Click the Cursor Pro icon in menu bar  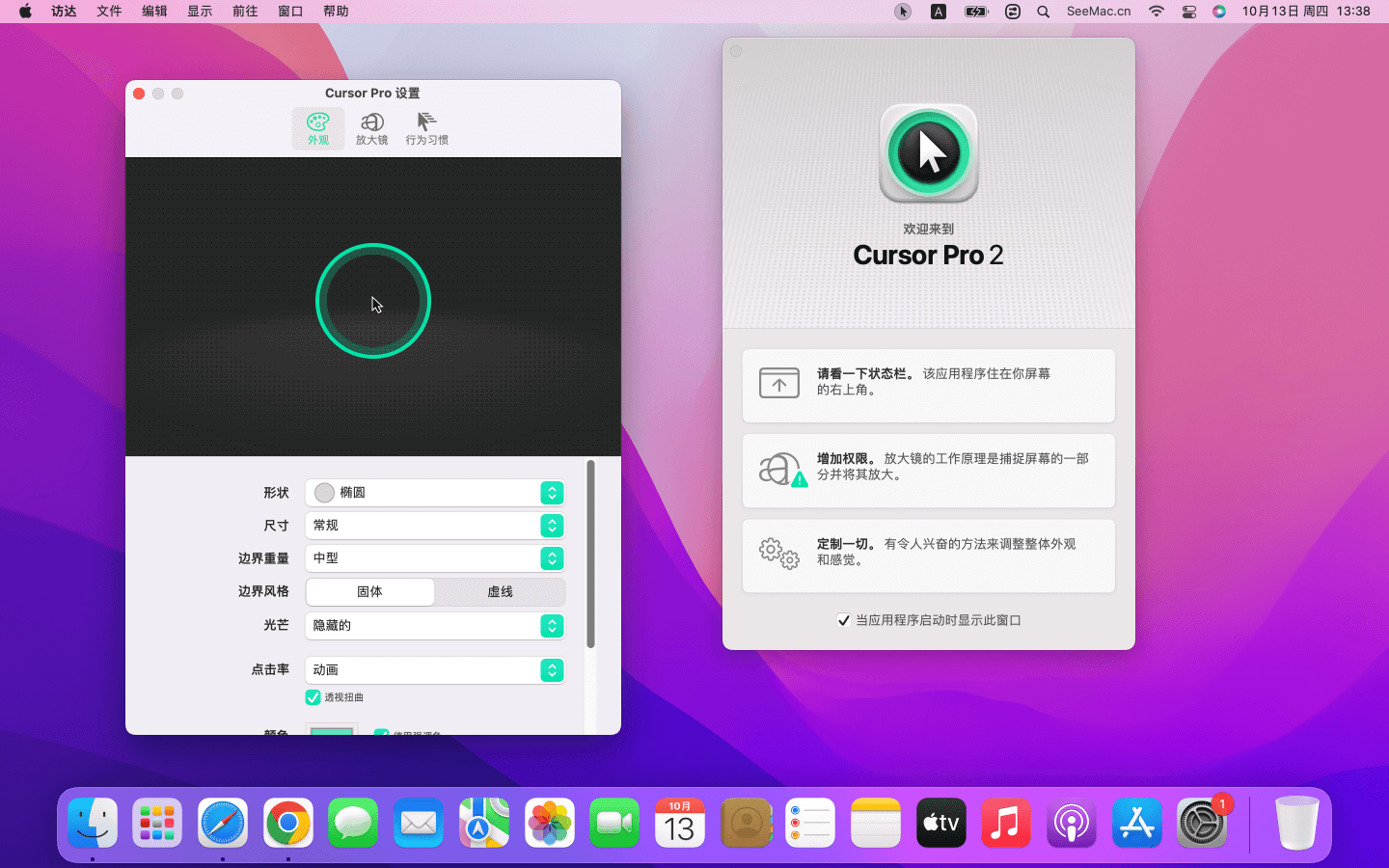point(903,12)
